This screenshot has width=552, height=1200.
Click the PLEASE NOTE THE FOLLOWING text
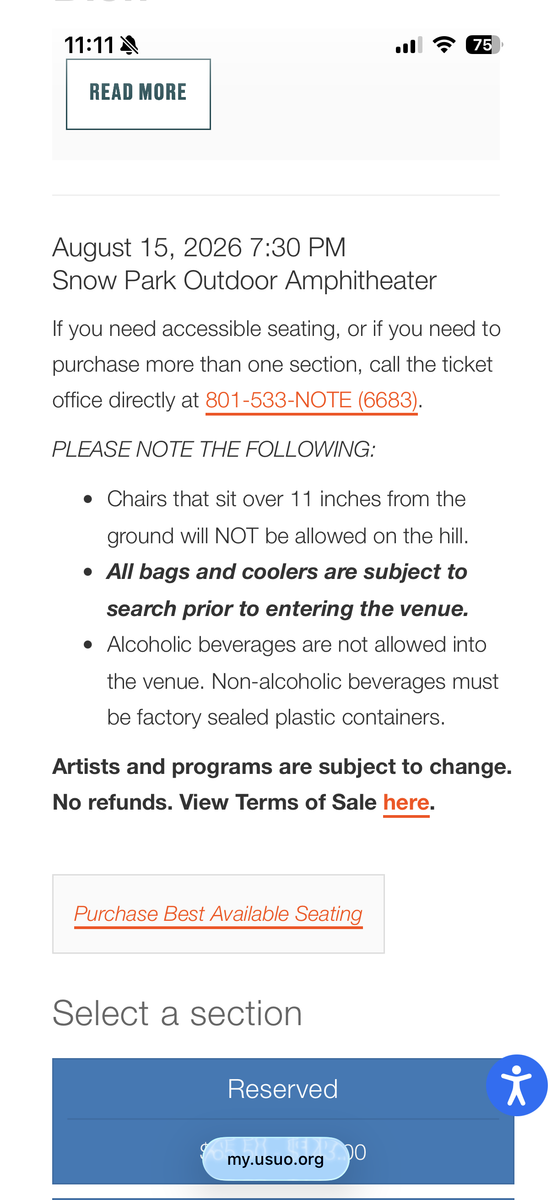[213, 449]
